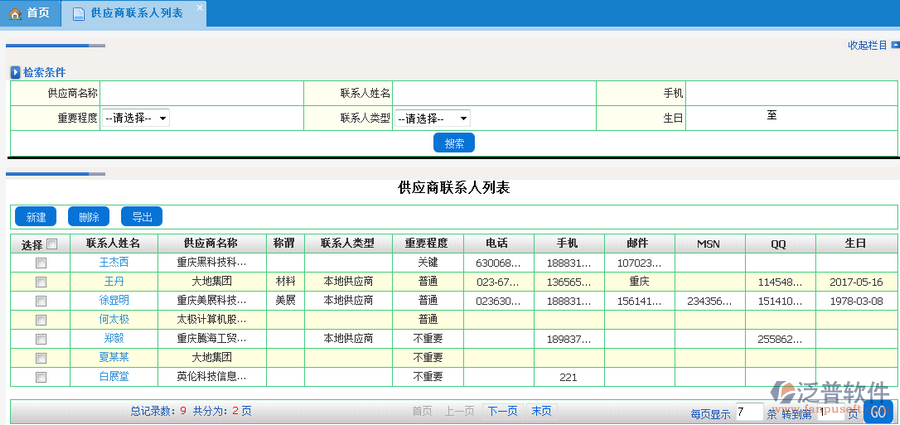Click the 供应商名称 search input field
This screenshot has width=900, height=425.
point(201,93)
